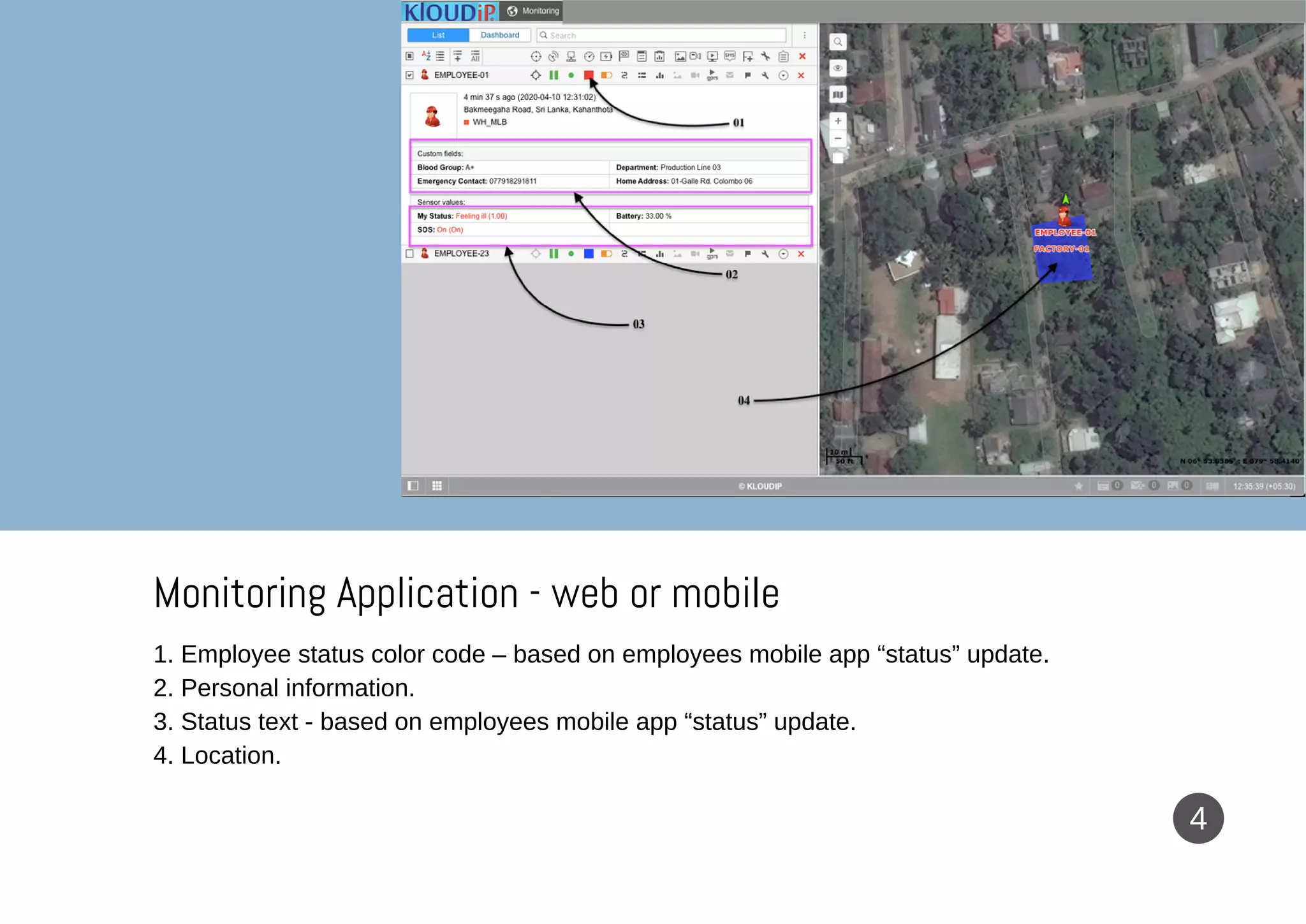This screenshot has width=1306, height=924.
Task: Click the A-Z sort icon
Action: 425,56
